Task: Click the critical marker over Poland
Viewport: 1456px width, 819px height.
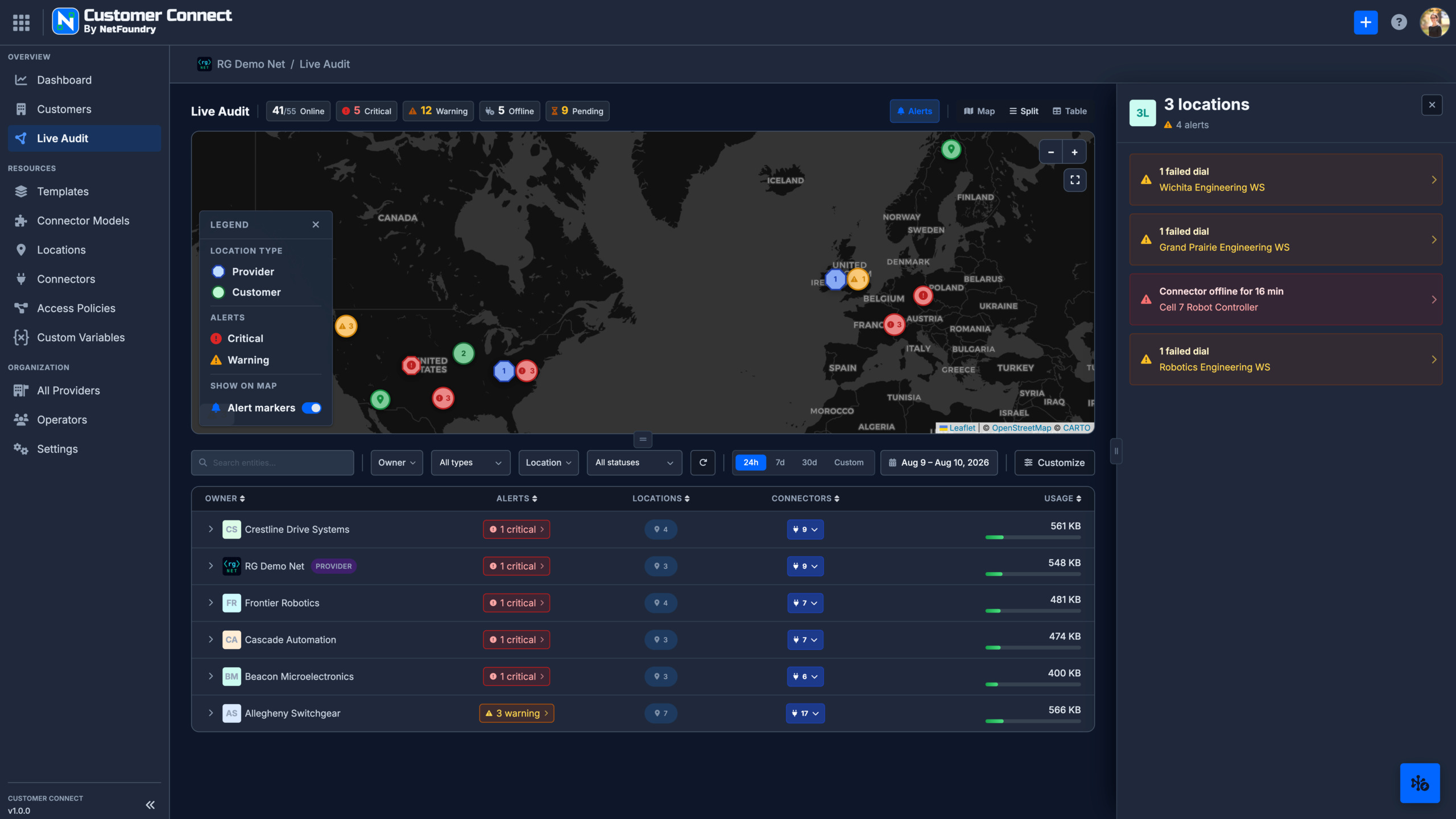Action: (x=923, y=295)
